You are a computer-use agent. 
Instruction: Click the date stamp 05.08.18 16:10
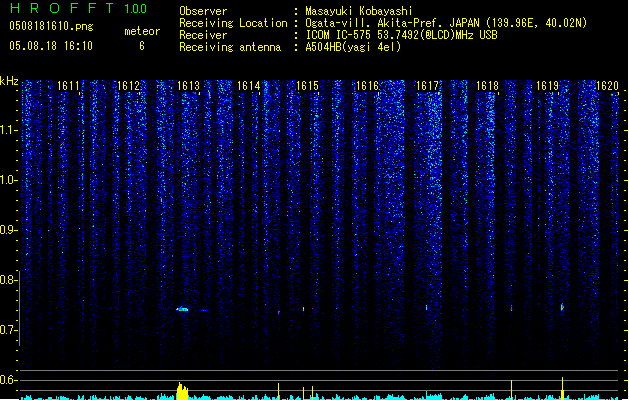point(51,46)
